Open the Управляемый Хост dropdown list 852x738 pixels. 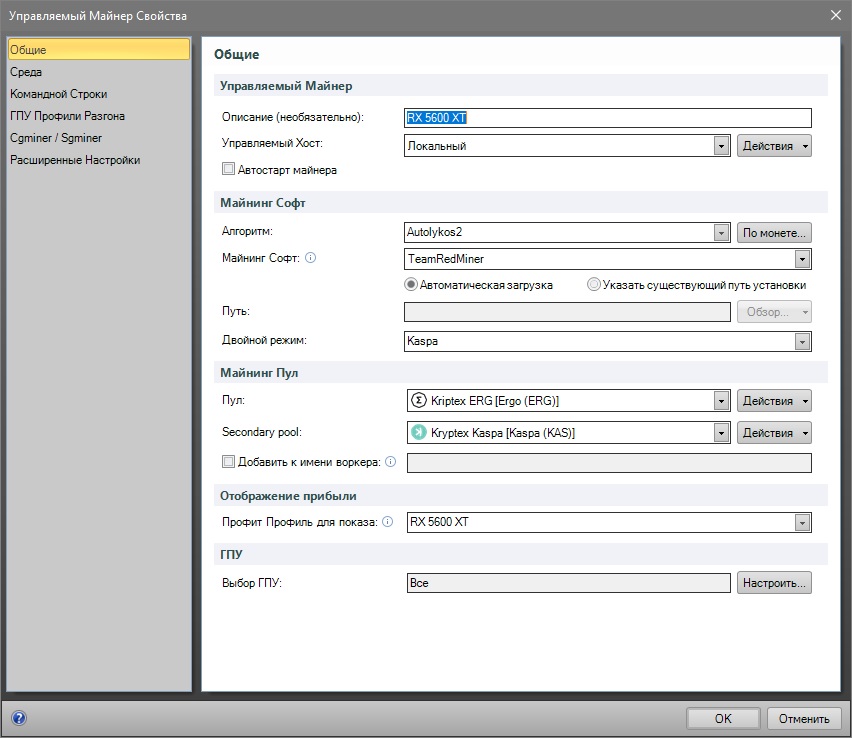(x=720, y=146)
